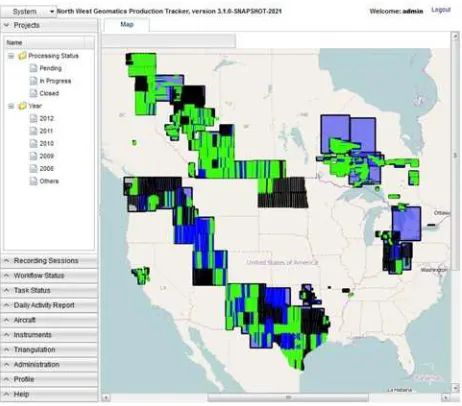Click the Year folder icon

pyautogui.click(x=22, y=106)
